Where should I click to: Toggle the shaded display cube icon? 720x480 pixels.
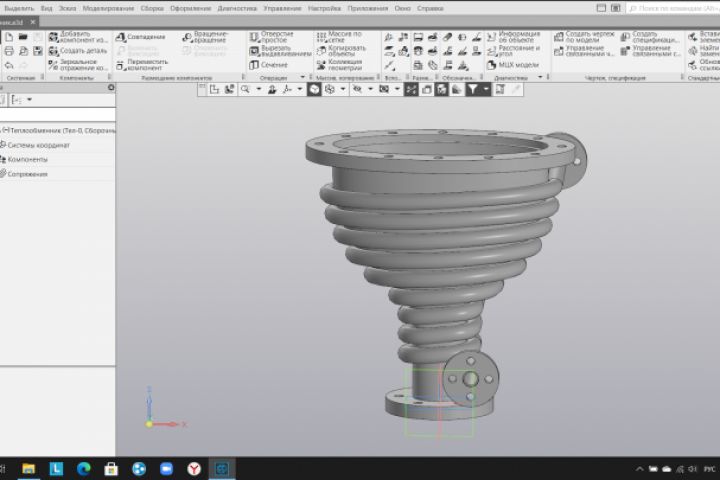pos(314,90)
